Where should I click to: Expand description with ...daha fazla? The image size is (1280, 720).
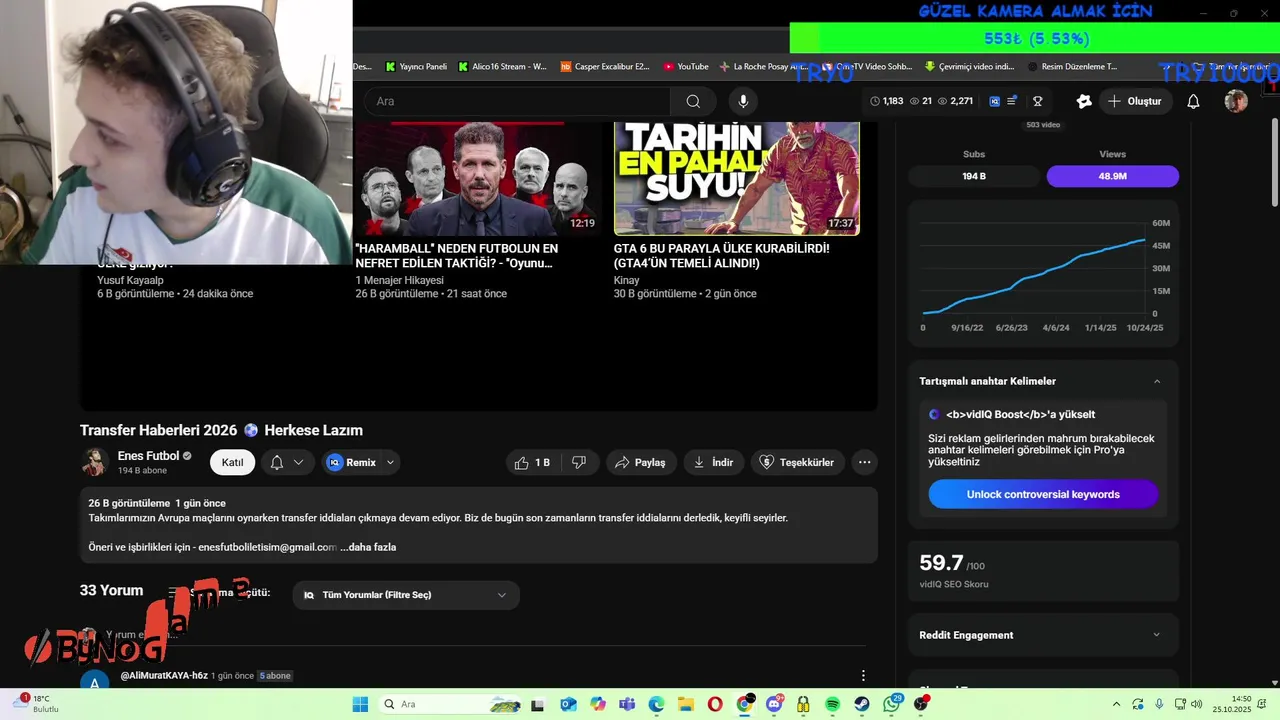click(368, 547)
